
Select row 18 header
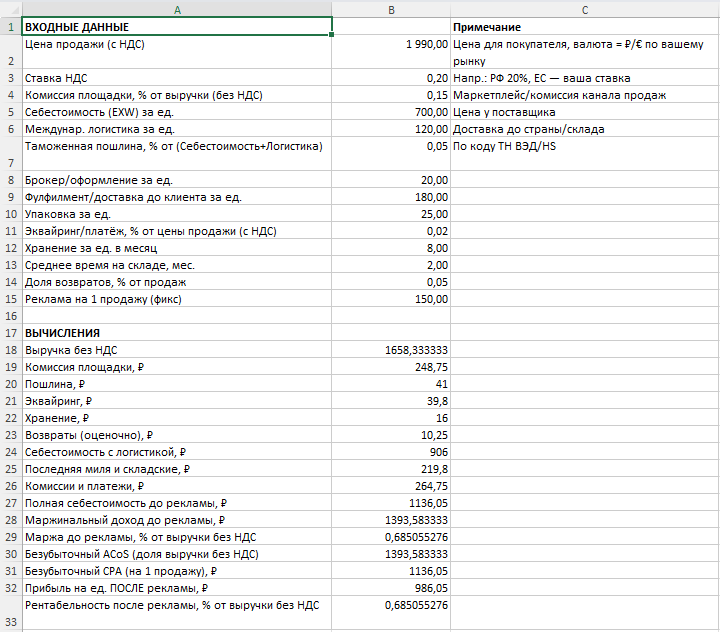pos(11,350)
